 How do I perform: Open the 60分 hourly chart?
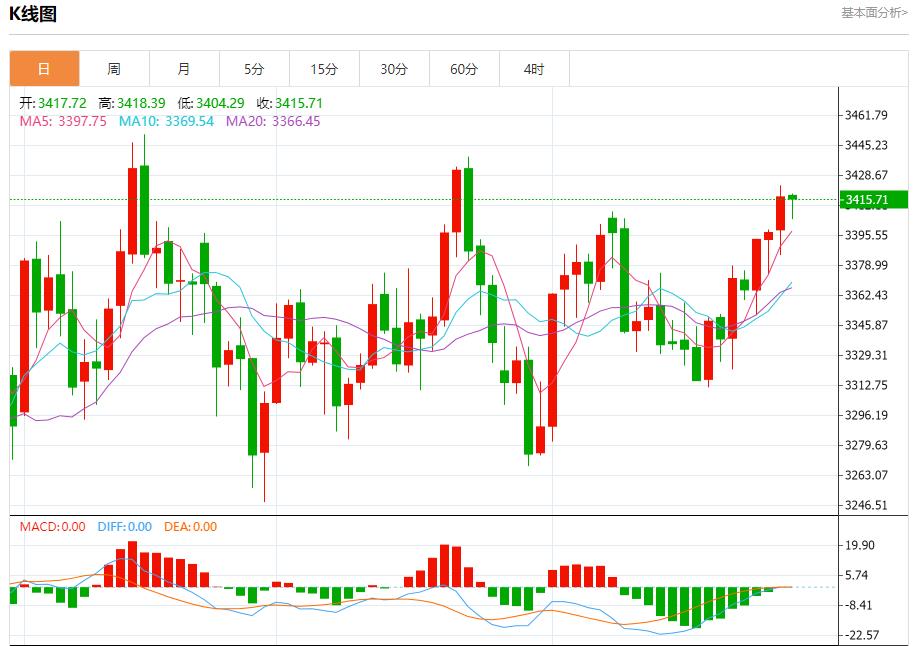point(465,68)
